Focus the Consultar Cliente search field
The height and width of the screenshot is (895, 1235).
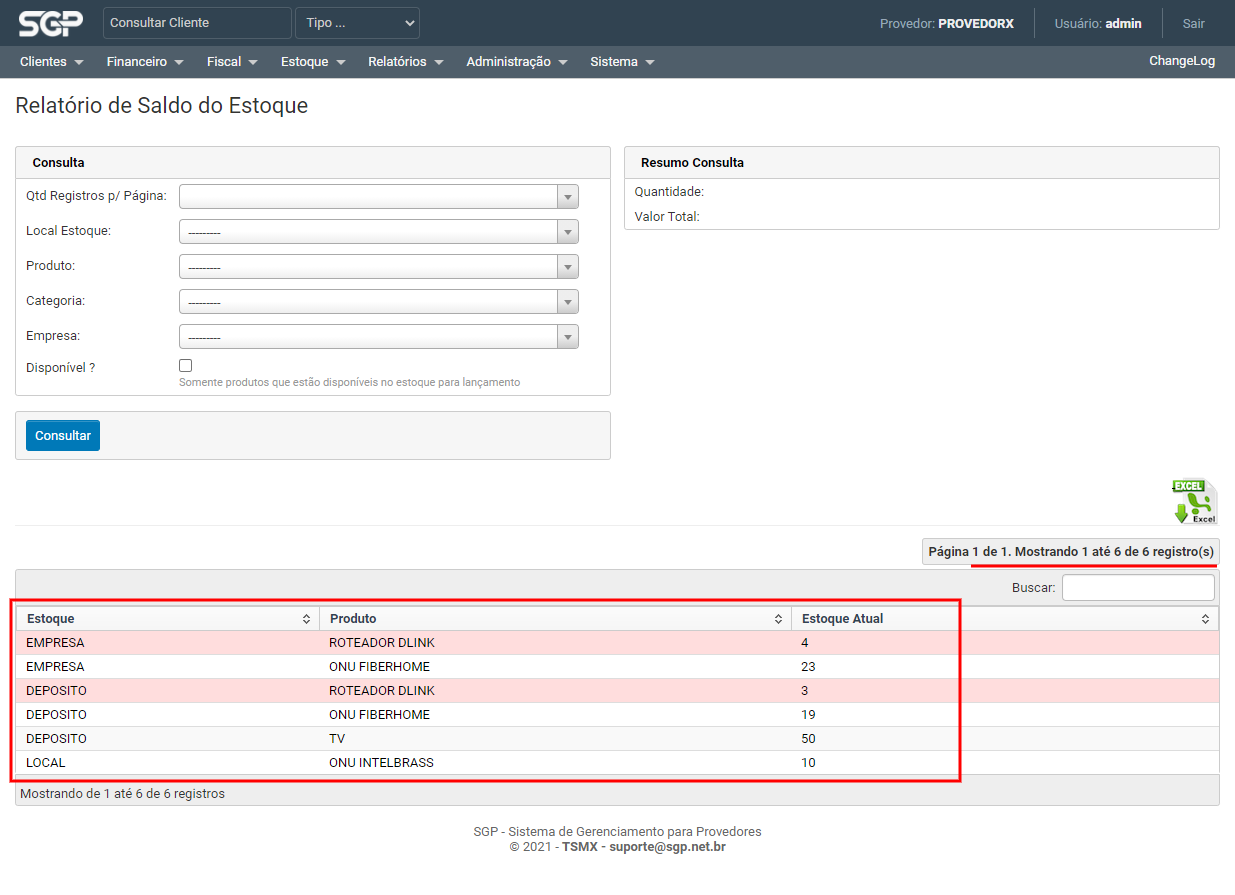coord(197,23)
